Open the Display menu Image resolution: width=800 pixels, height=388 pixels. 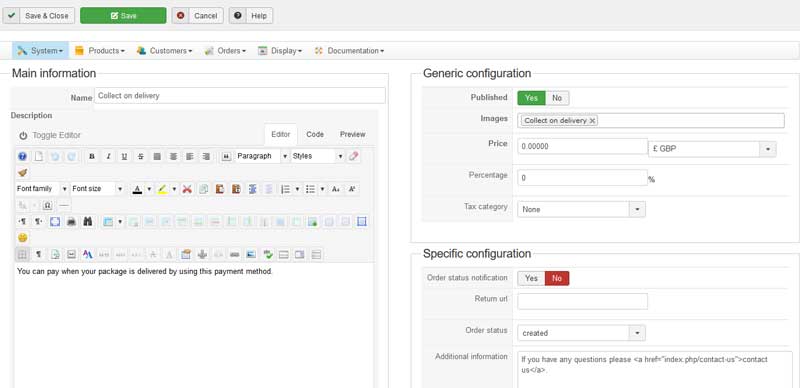pos(280,51)
